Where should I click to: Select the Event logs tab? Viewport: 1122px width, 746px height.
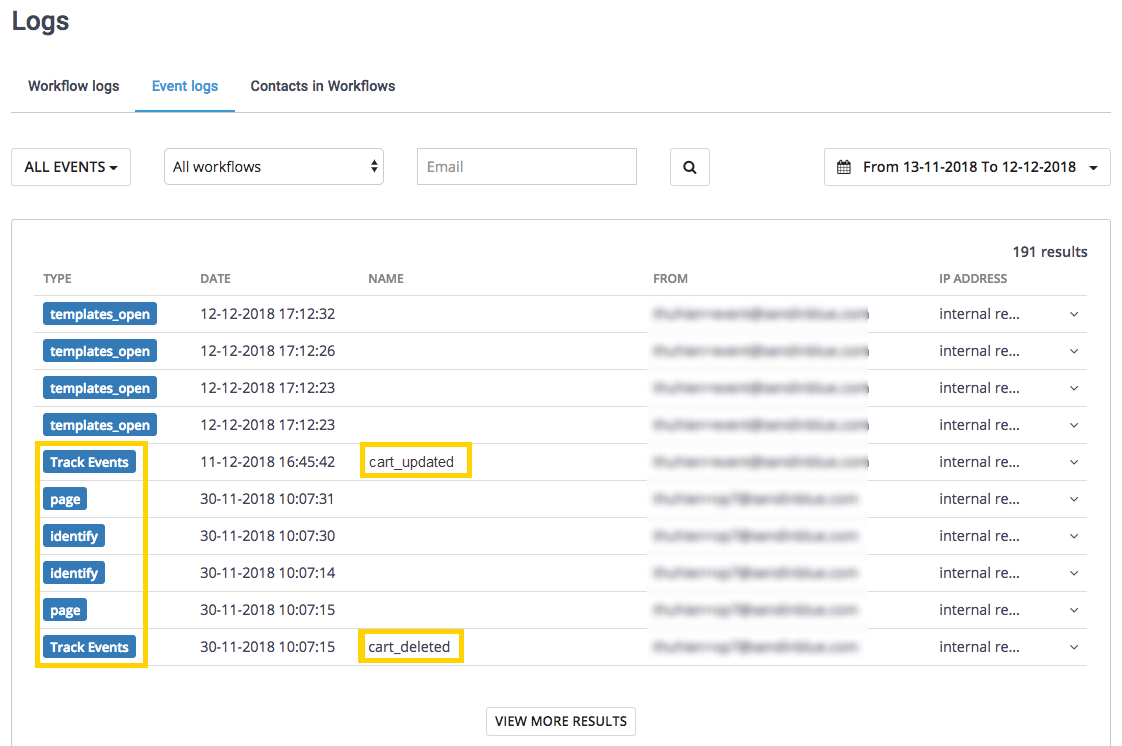pyautogui.click(x=185, y=86)
